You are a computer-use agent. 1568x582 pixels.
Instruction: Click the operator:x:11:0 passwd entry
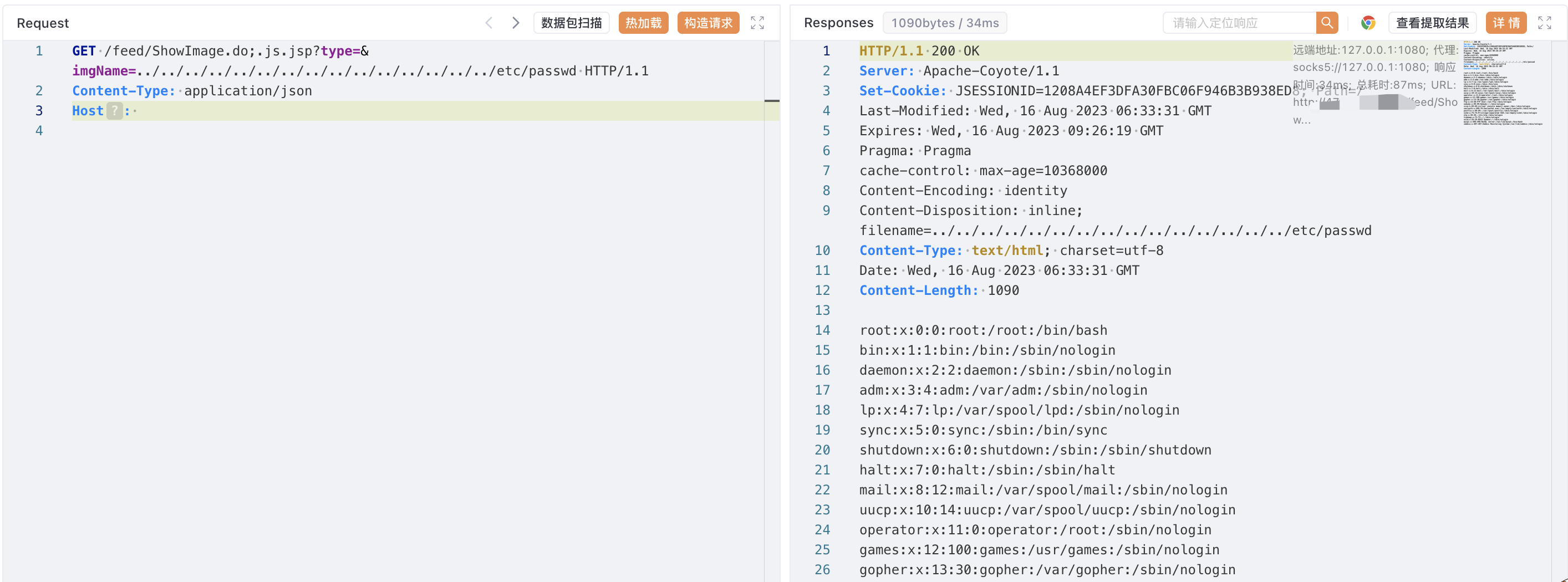pyautogui.click(x=1035, y=530)
